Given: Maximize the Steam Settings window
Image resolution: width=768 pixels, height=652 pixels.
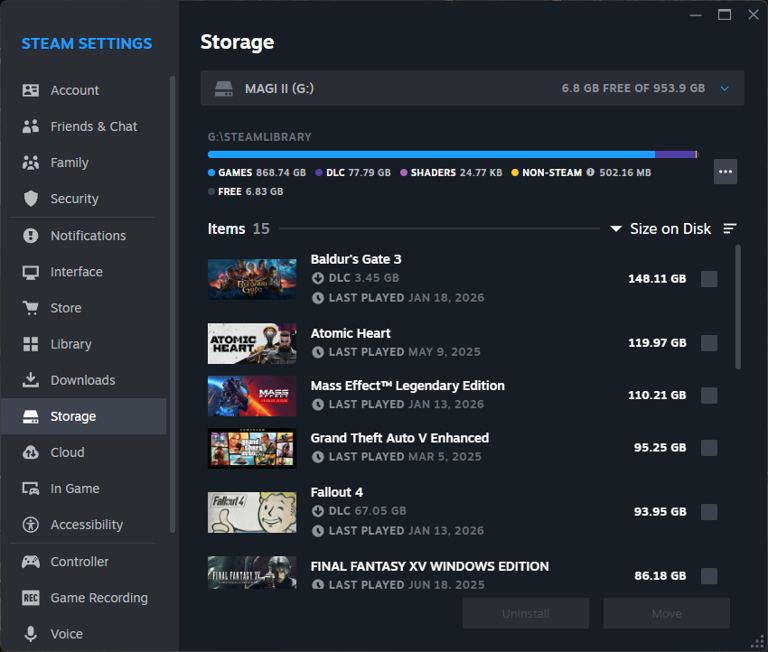Looking at the screenshot, I should click(724, 15).
